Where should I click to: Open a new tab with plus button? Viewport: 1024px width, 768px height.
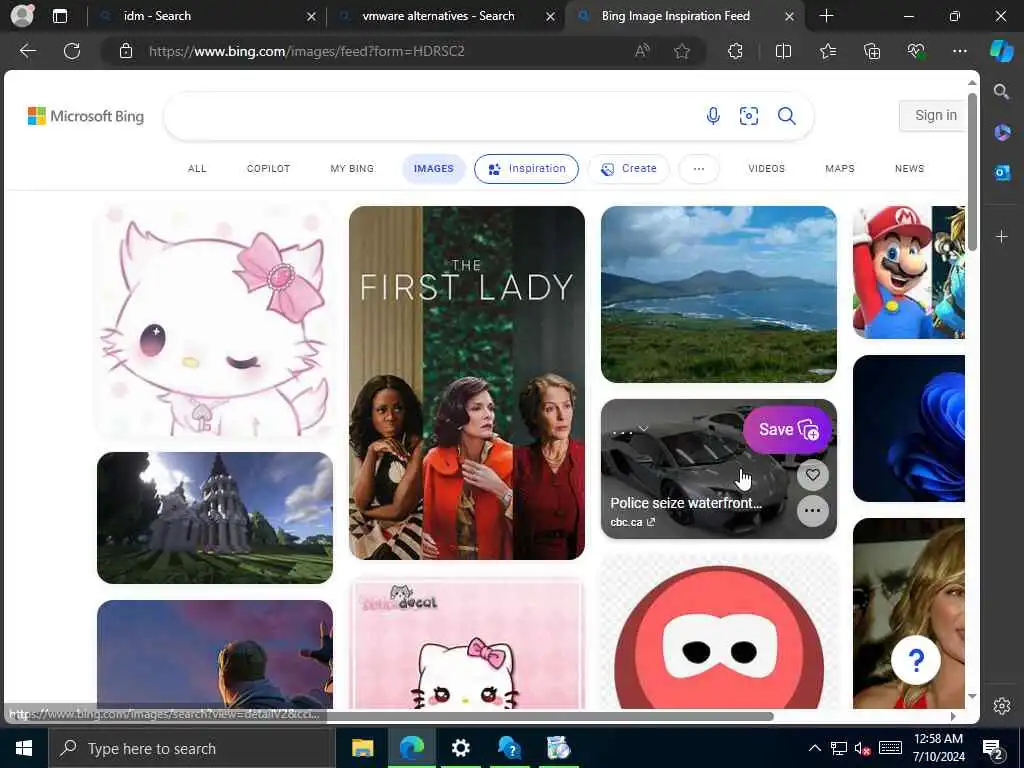[x=826, y=16]
